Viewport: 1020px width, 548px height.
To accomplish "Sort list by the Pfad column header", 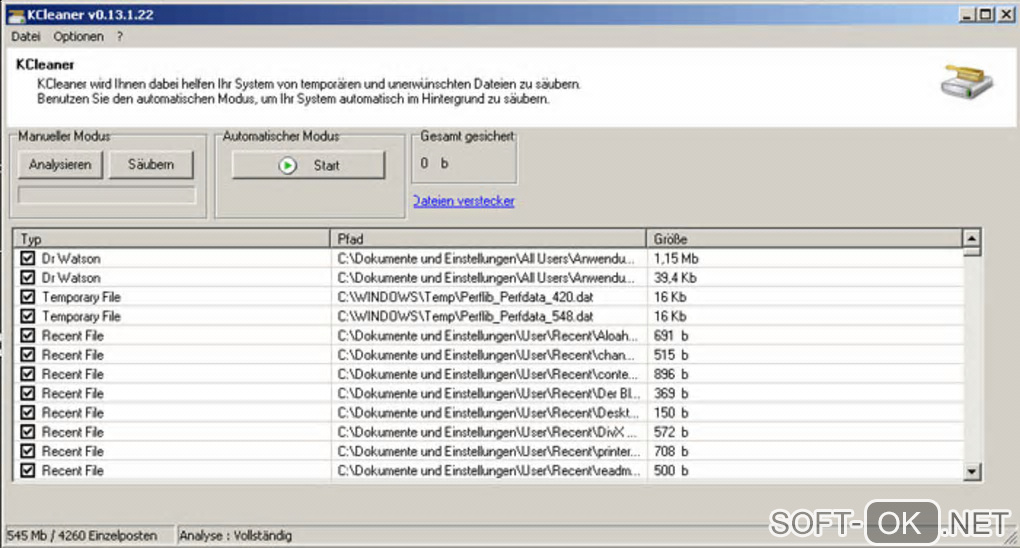I will click(x=488, y=239).
